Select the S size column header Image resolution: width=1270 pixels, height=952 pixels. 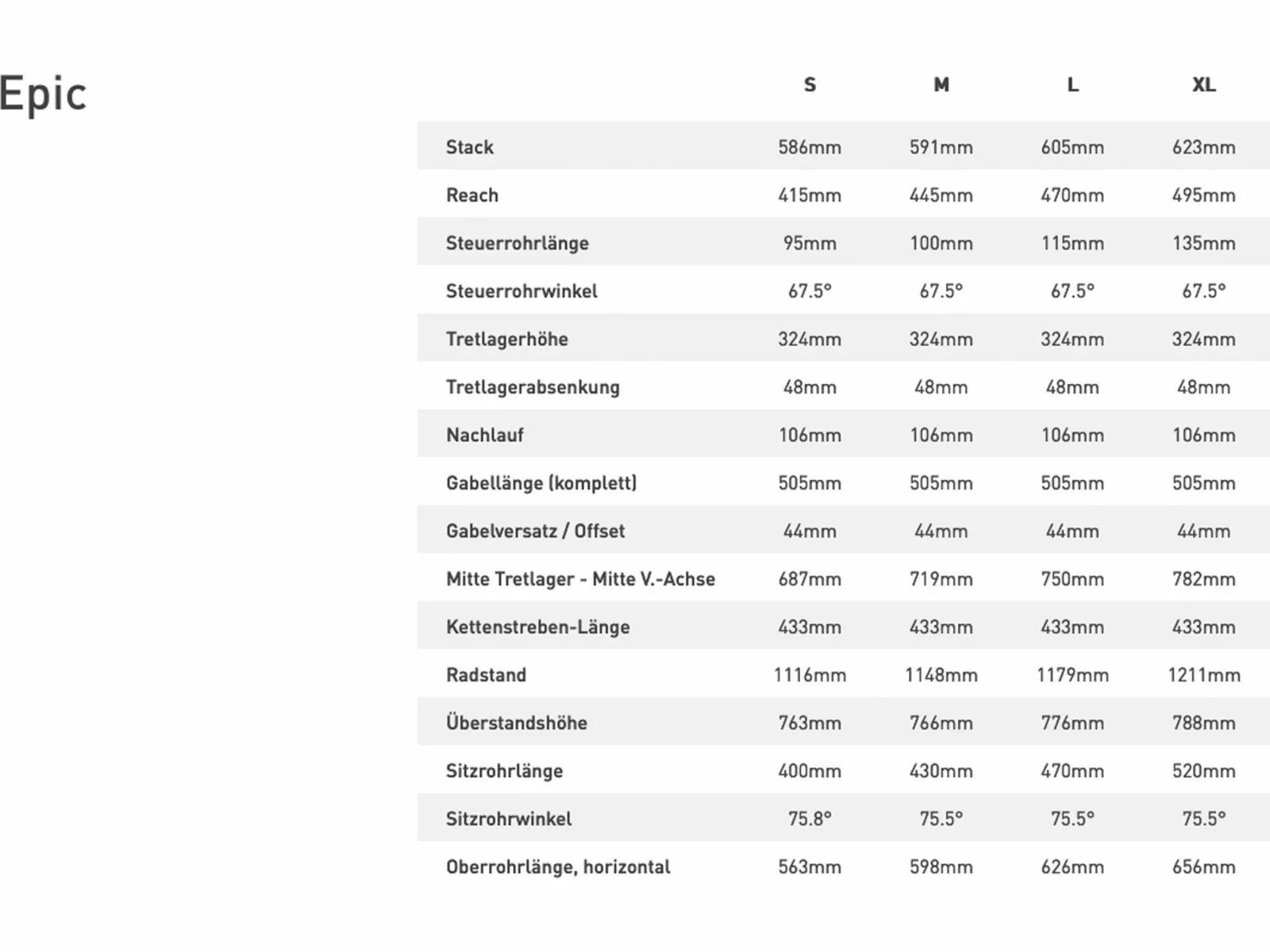[x=810, y=85]
